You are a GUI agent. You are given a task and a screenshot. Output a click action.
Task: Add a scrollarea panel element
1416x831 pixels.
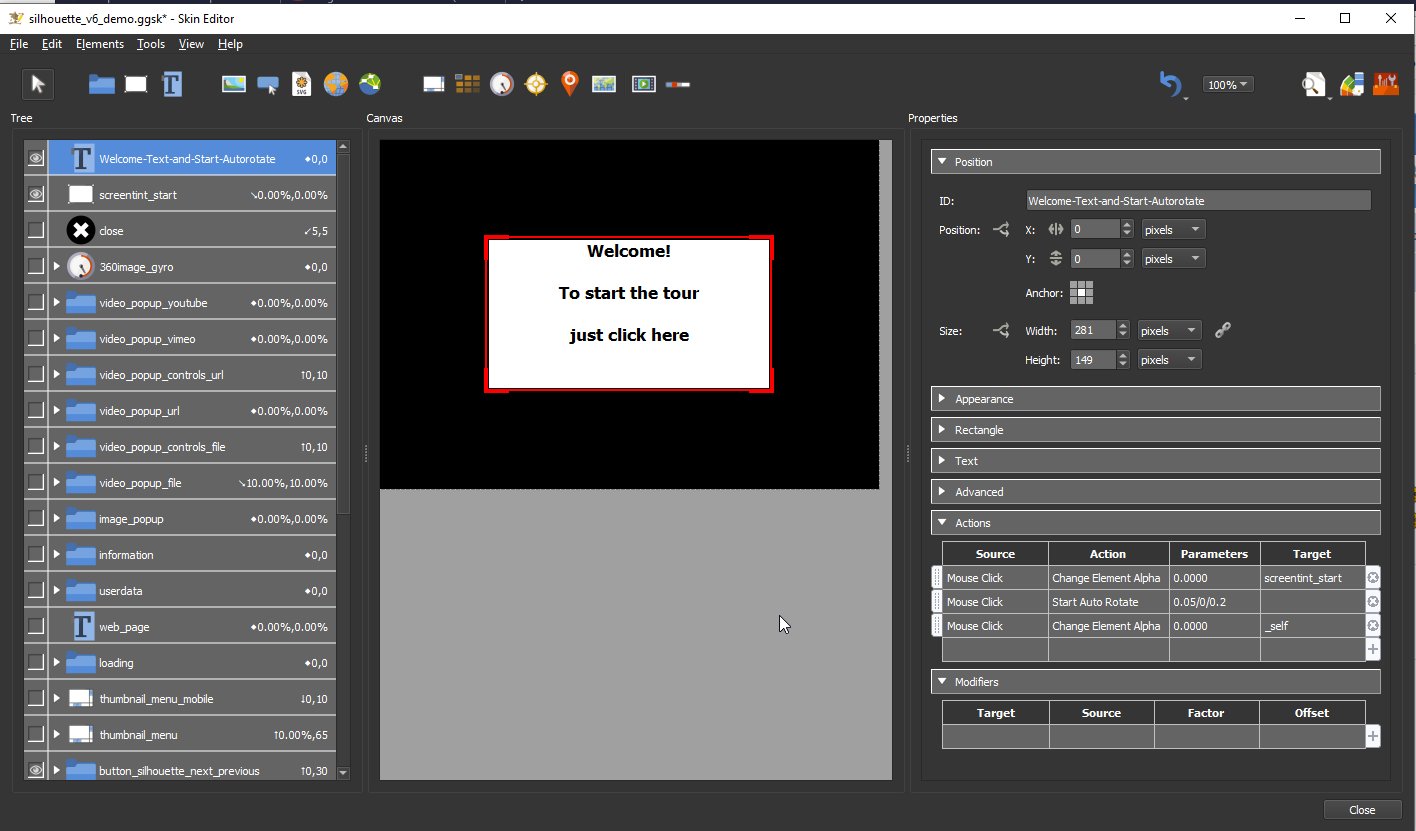click(x=434, y=85)
